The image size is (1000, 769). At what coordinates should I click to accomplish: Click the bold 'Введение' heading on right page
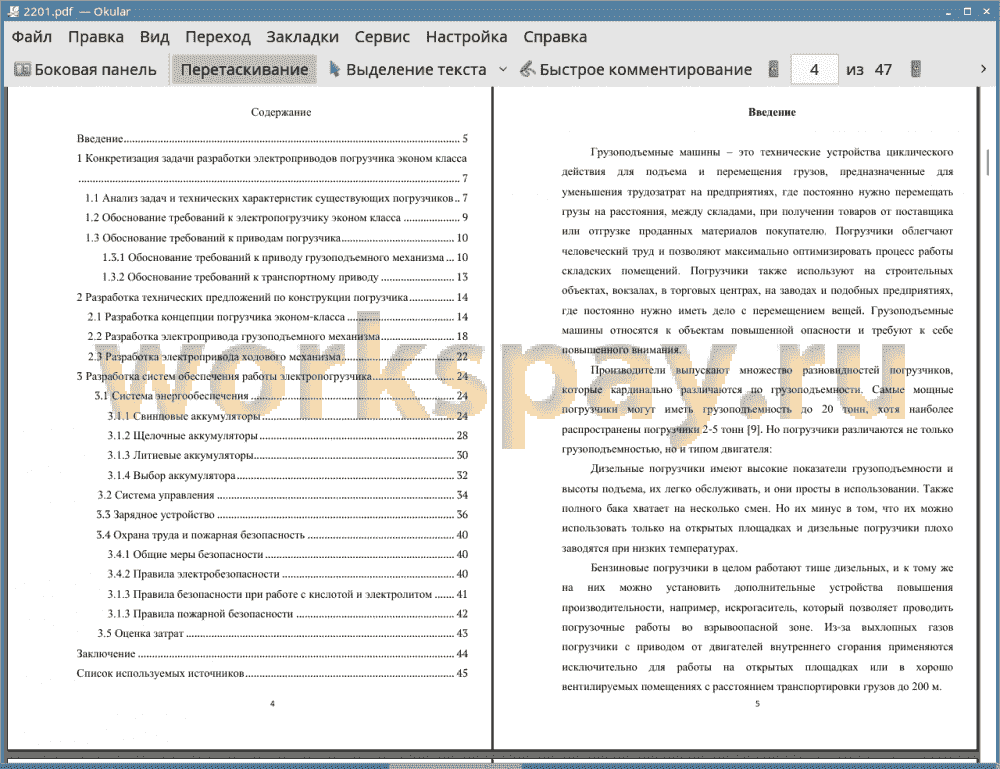click(772, 112)
